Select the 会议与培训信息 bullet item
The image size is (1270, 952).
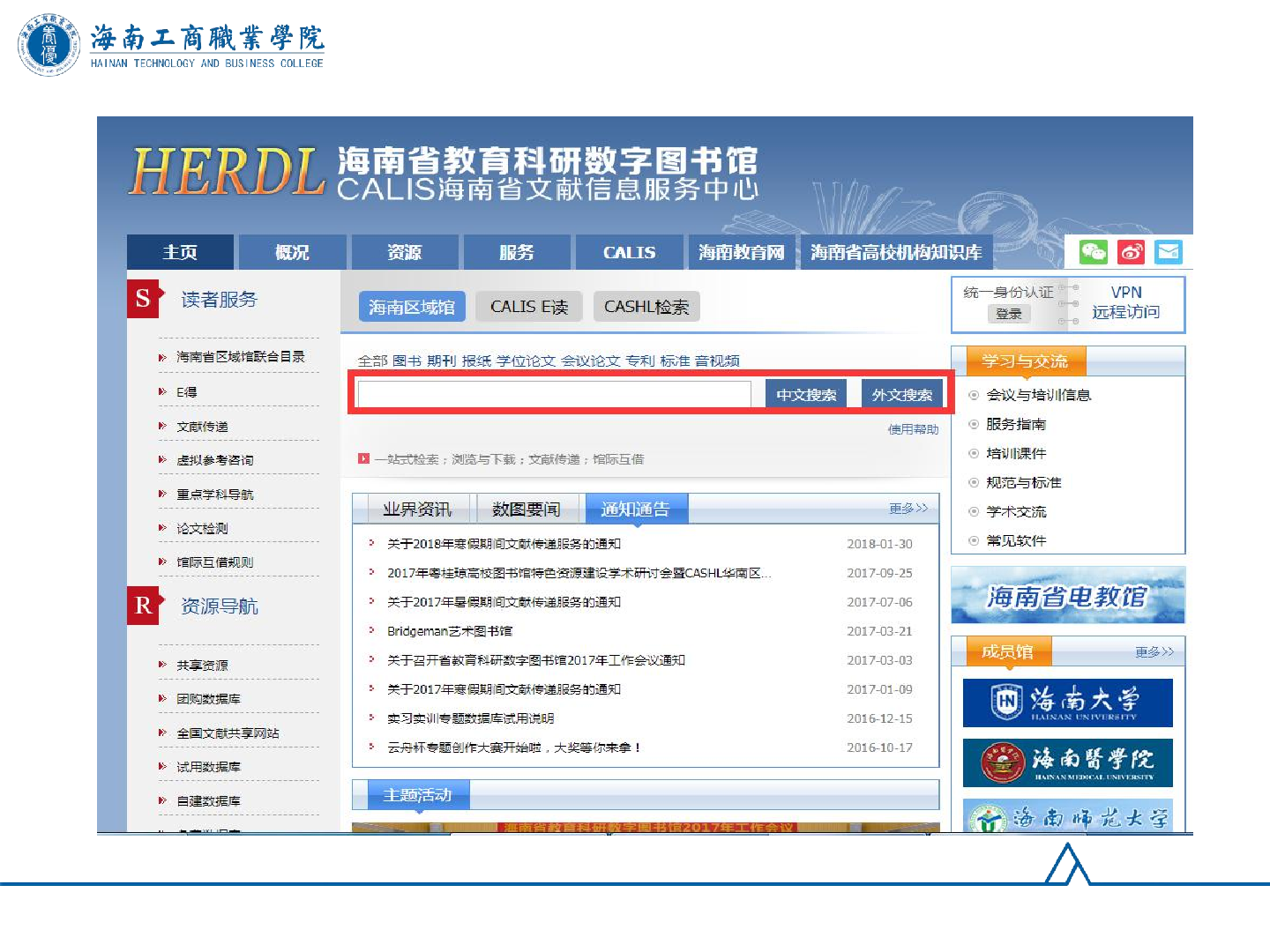pos(1038,395)
